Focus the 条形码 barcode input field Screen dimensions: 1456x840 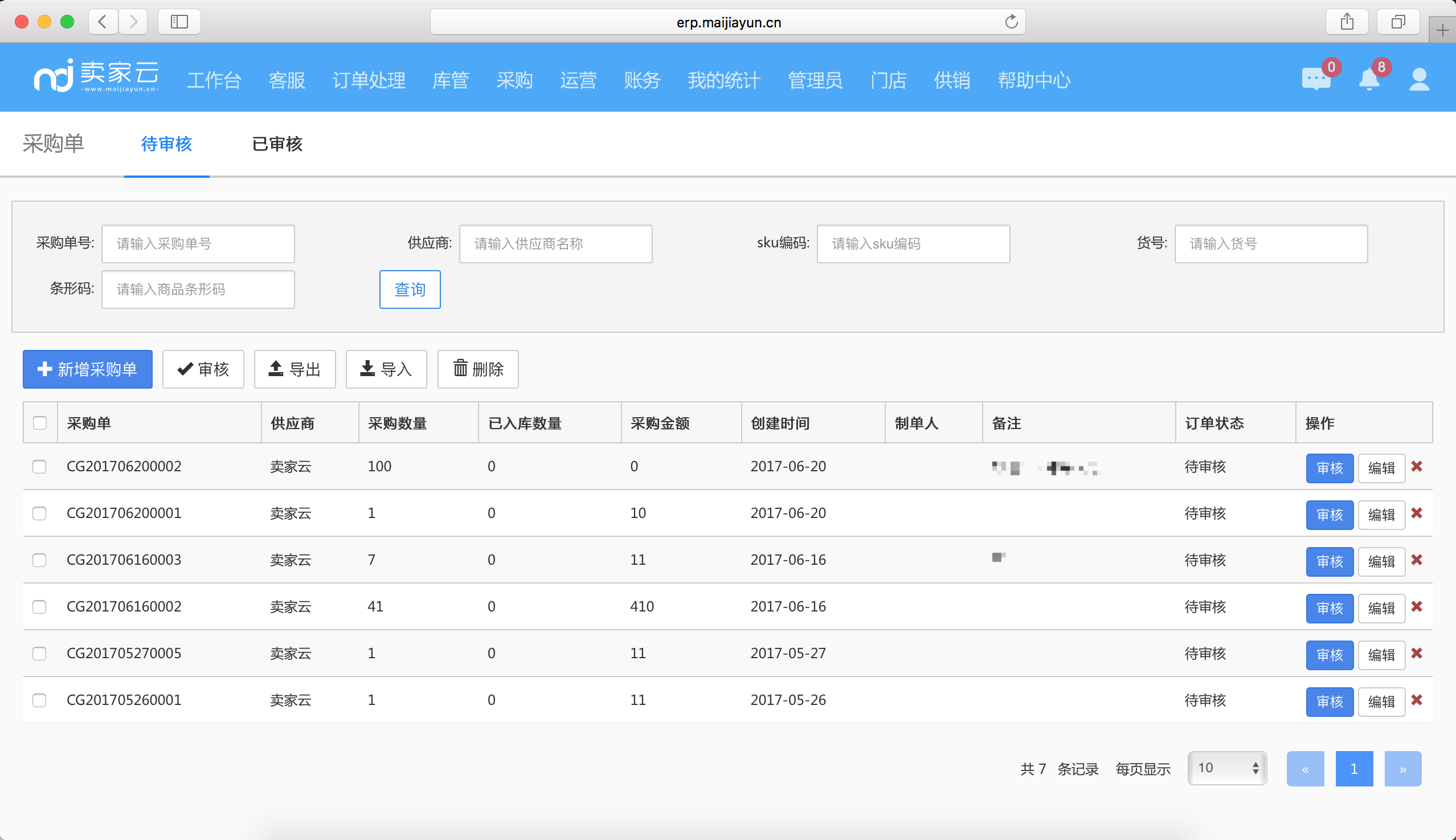click(198, 289)
